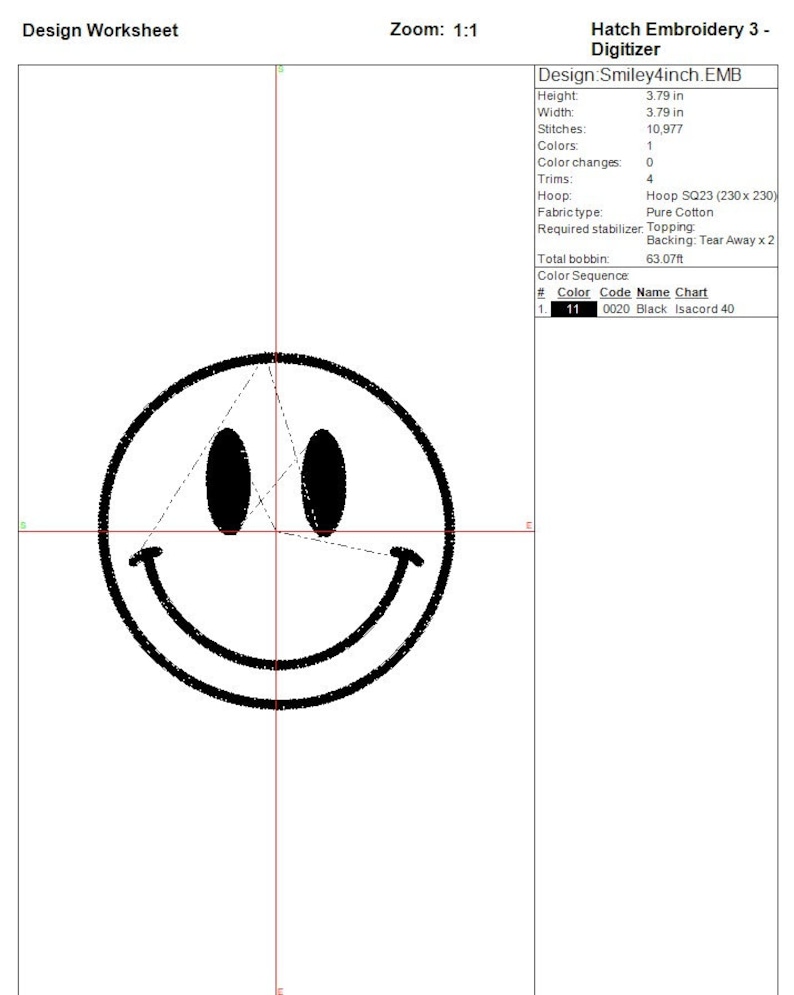794x995 pixels.
Task: Click the "Color changes:" label
Action: 579,162
